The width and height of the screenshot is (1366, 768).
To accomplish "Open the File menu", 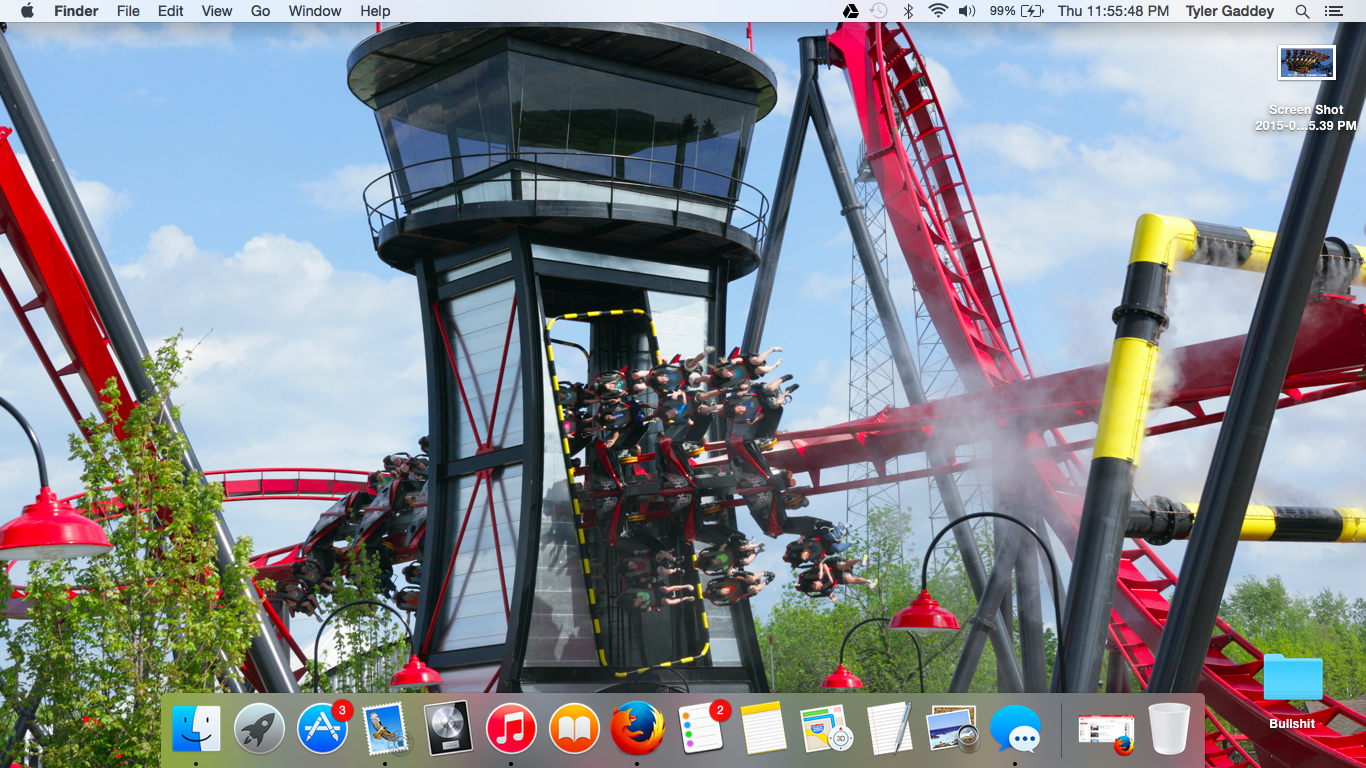I will click(128, 11).
